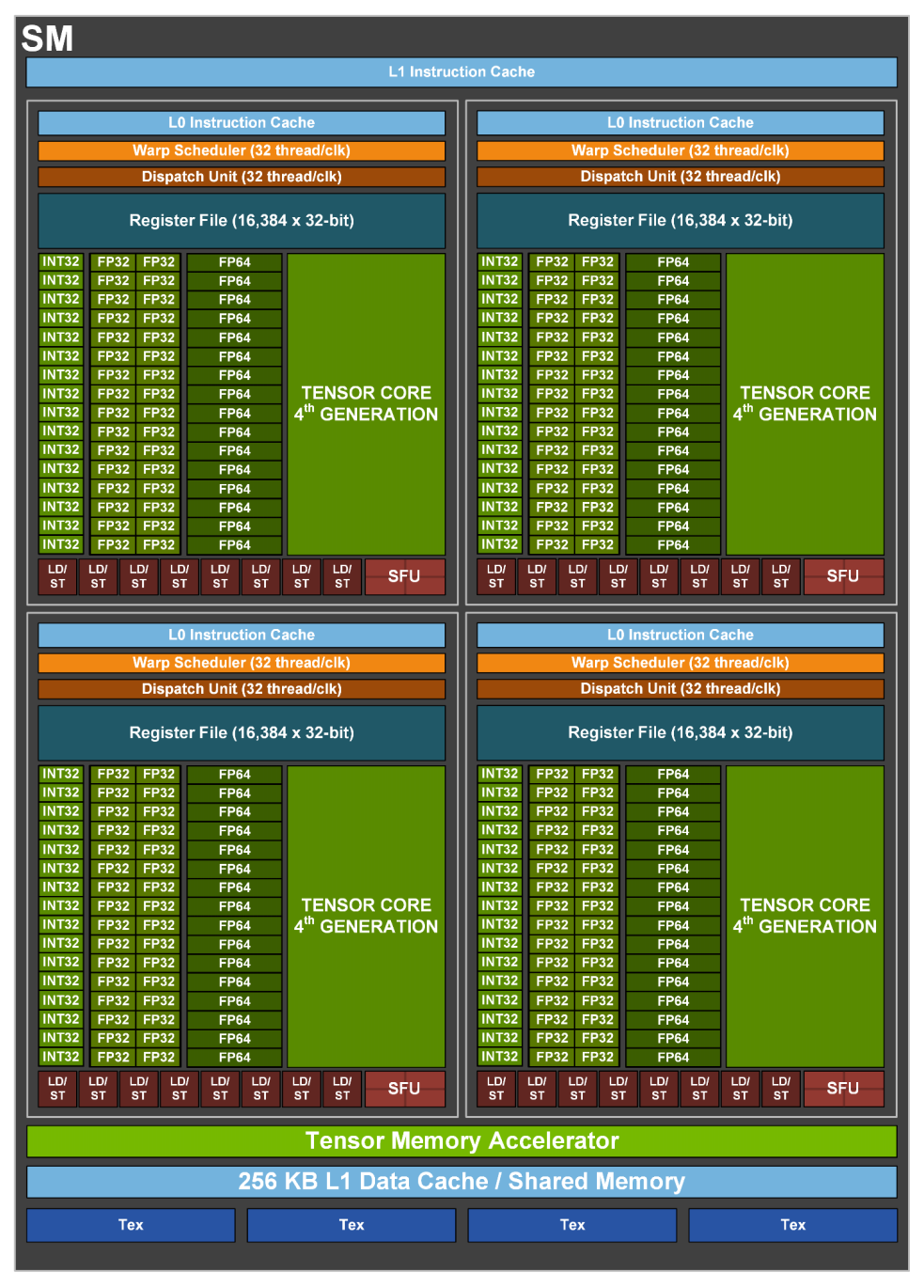Click Dispatch Unit in upper-right partition
The height and width of the screenshot is (1288, 924).
681,177
